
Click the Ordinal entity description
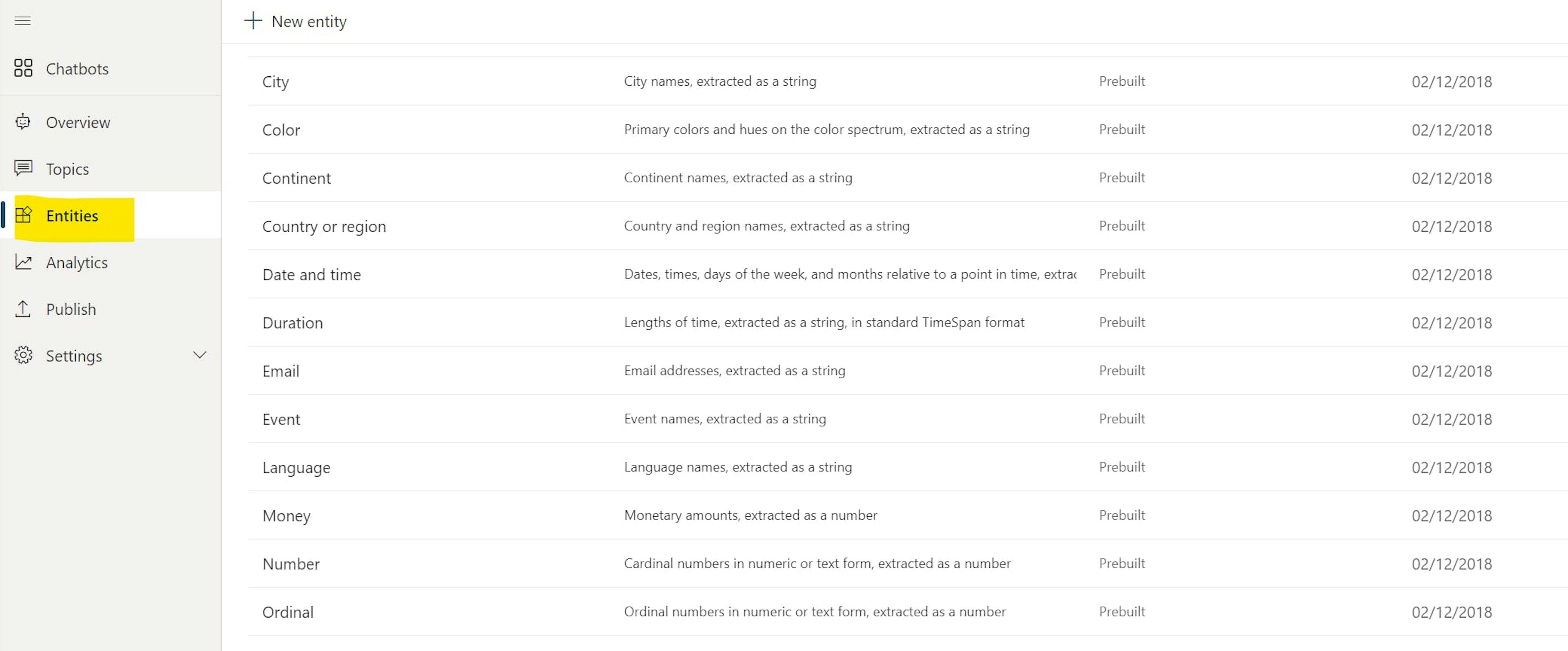[x=815, y=612]
